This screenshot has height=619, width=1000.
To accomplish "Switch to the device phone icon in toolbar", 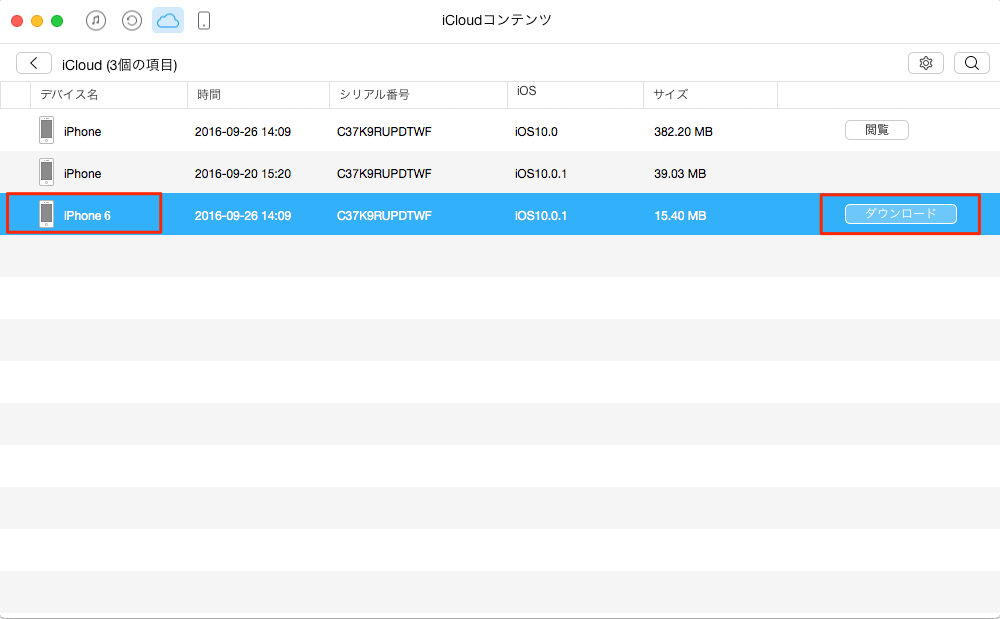I will 203,20.
